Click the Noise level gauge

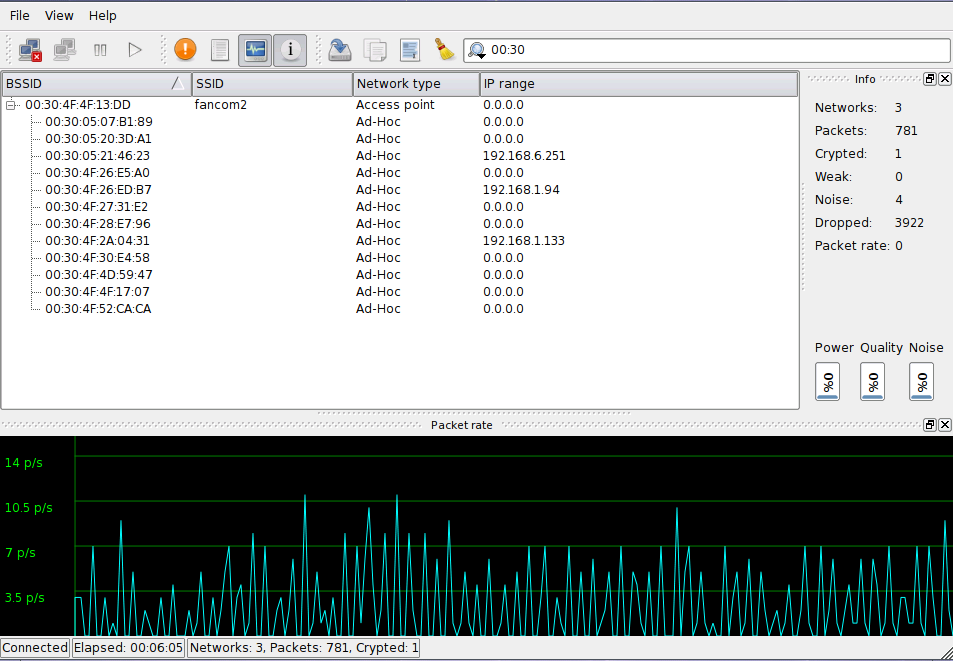click(x=921, y=382)
